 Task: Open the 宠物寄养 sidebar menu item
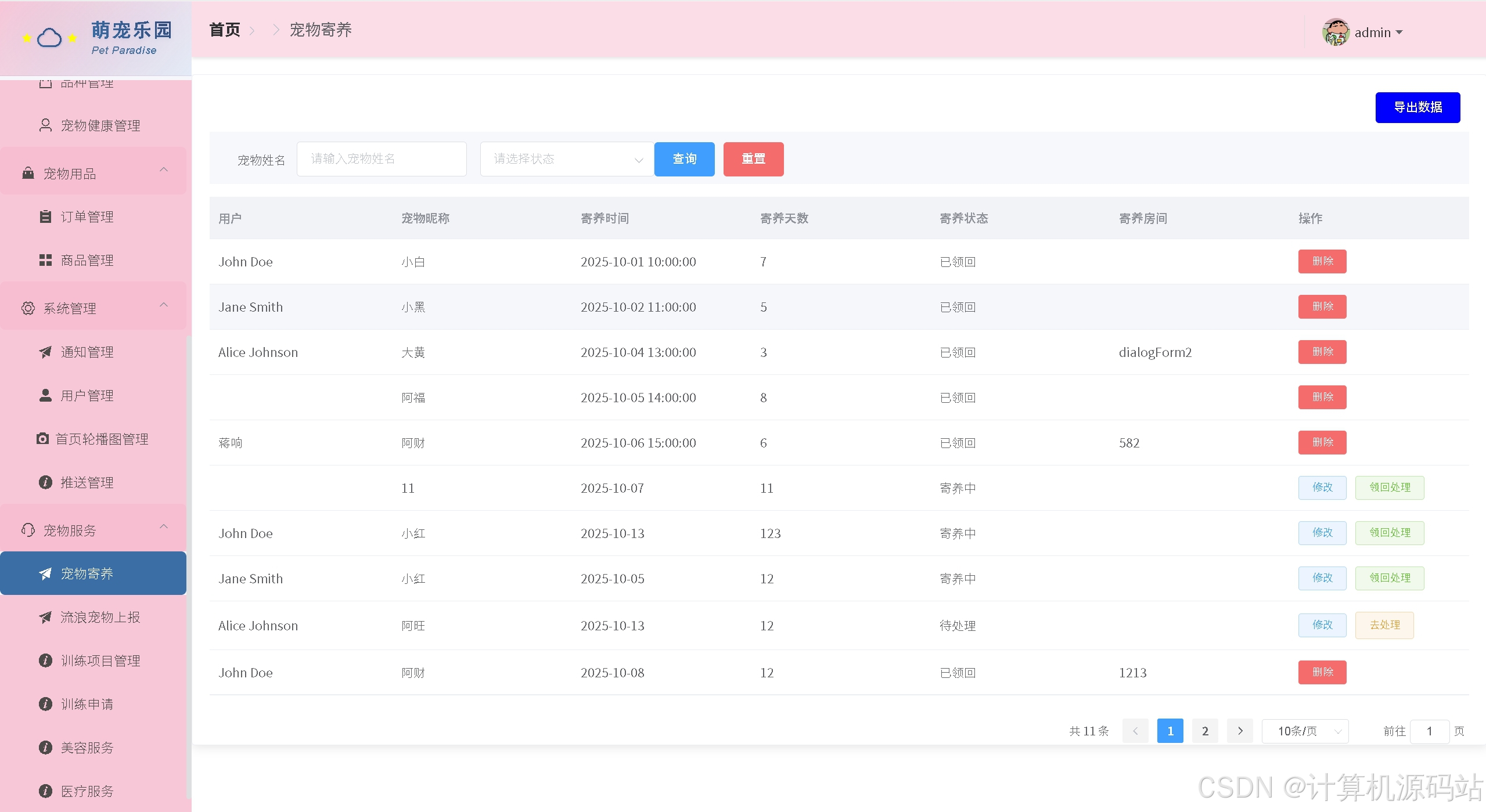pos(93,573)
